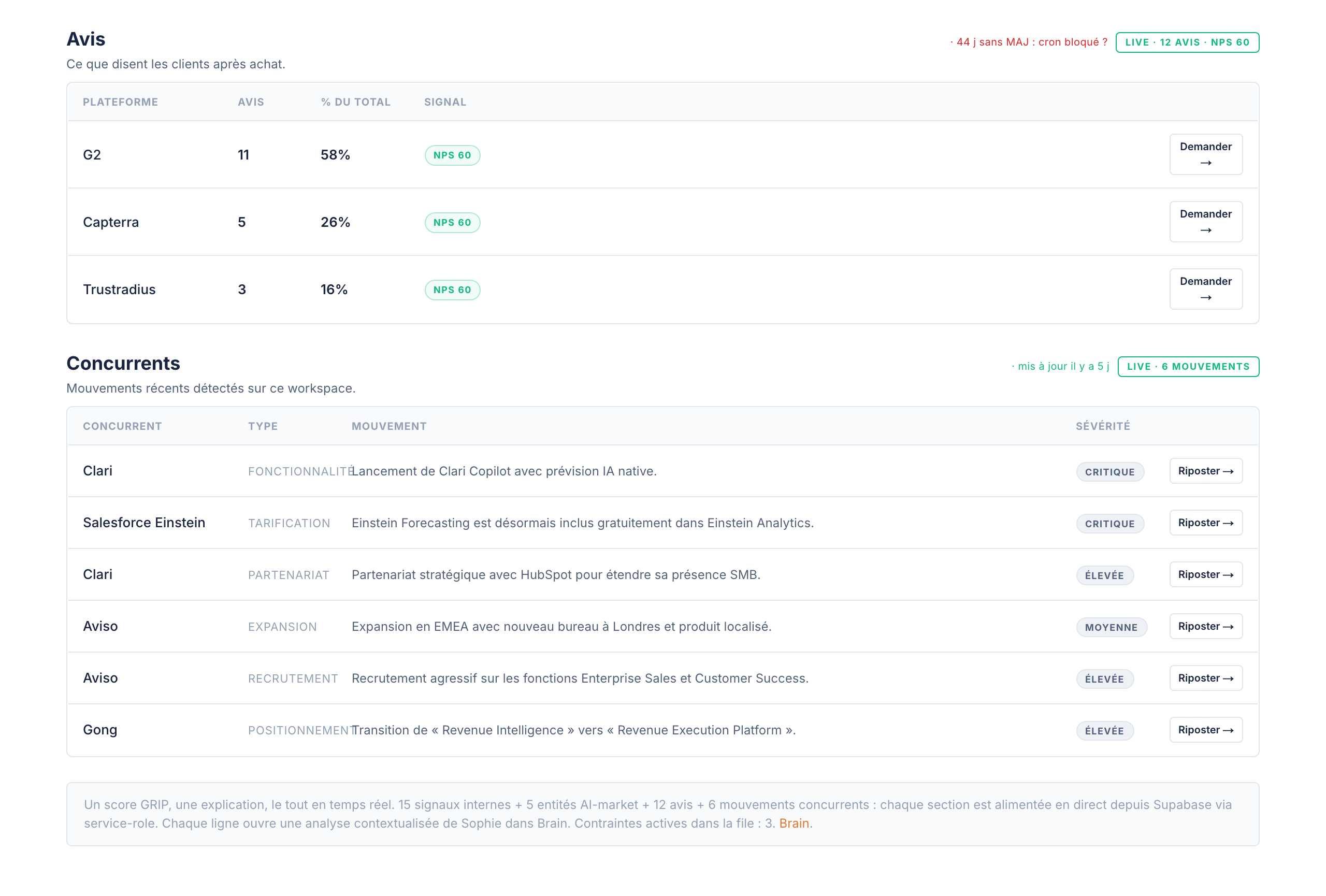The height and width of the screenshot is (896, 1326).
Task: Click the 16% value
Action: click(335, 289)
